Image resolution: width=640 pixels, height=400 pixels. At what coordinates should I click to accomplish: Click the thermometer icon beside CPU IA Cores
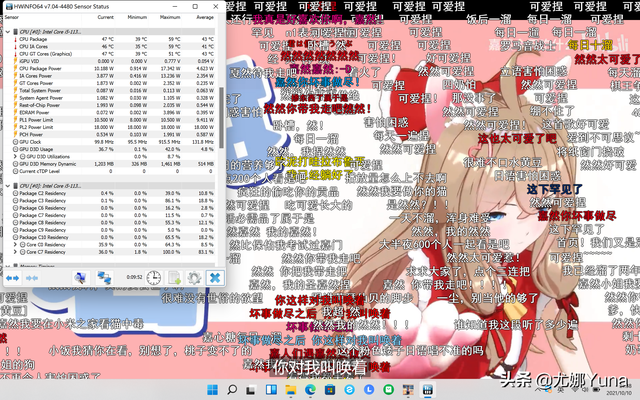point(16,47)
